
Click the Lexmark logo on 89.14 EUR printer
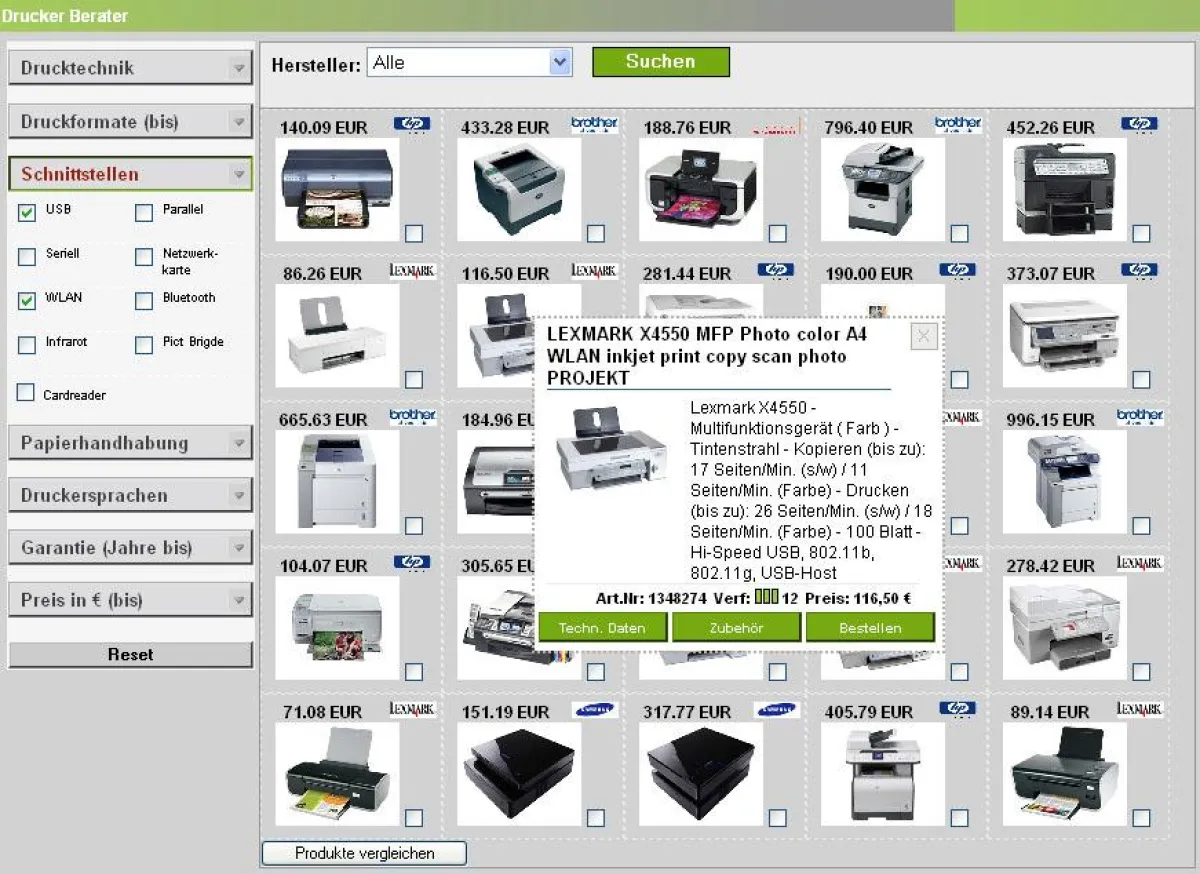click(1140, 709)
